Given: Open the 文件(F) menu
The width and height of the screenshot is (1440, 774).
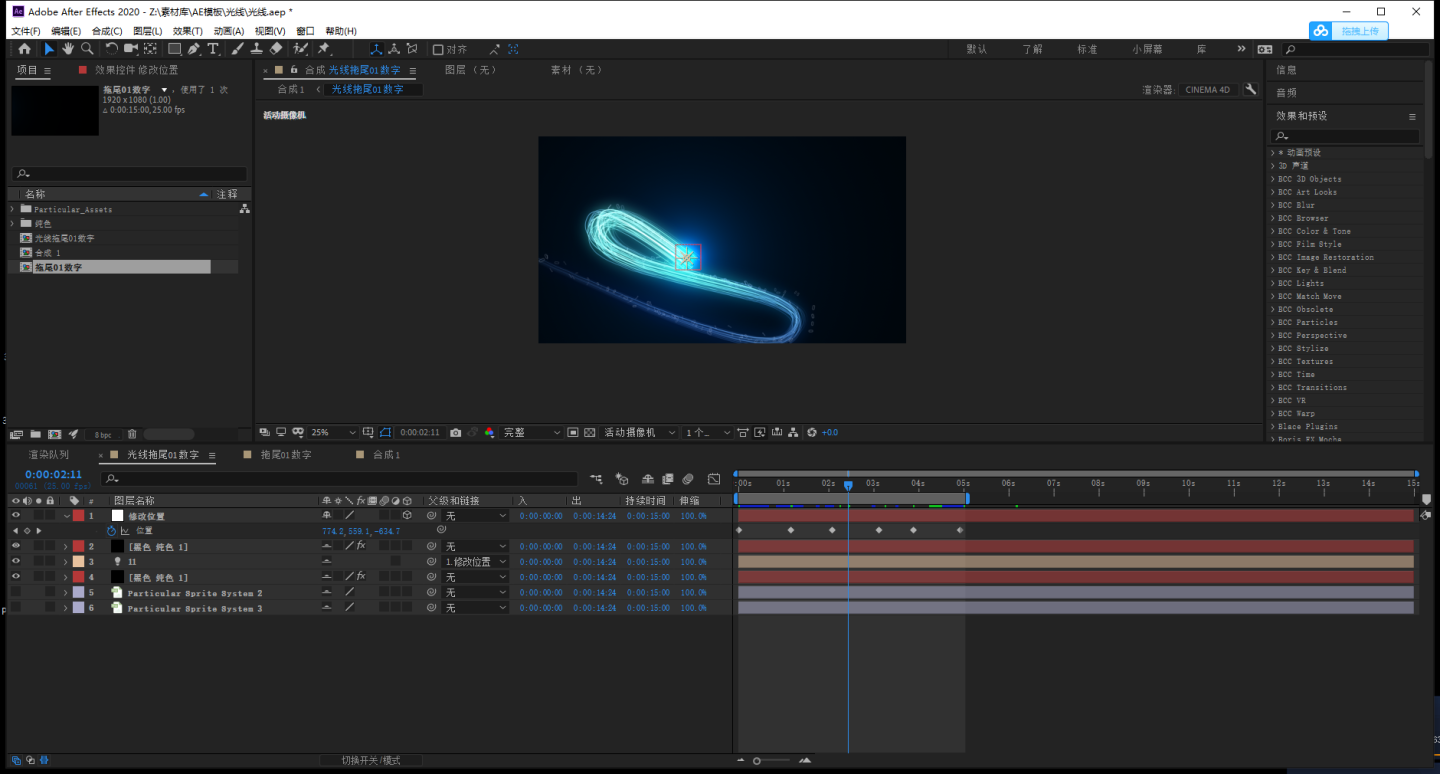Looking at the screenshot, I should [x=25, y=31].
